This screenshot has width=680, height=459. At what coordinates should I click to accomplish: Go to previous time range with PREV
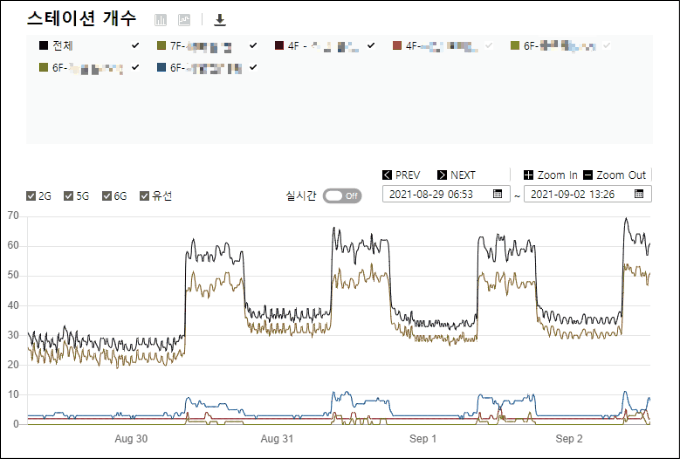[401, 175]
